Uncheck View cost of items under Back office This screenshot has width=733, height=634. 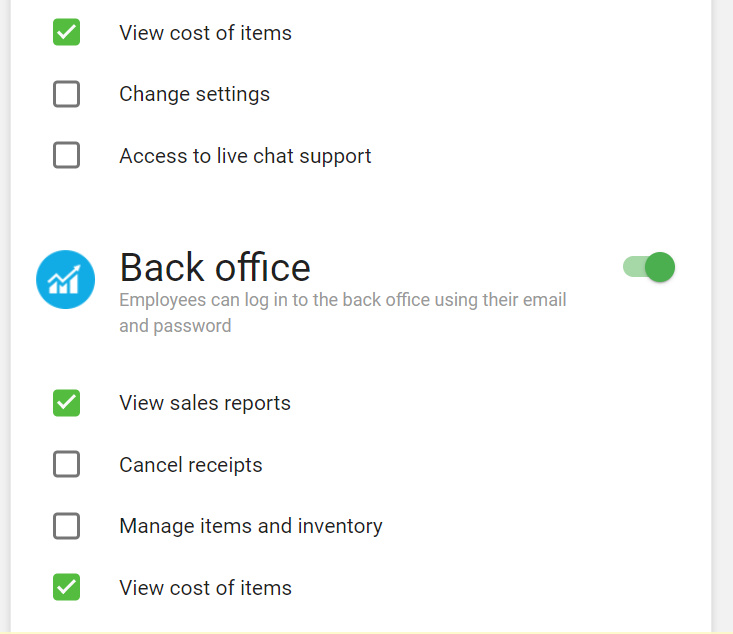click(x=66, y=587)
